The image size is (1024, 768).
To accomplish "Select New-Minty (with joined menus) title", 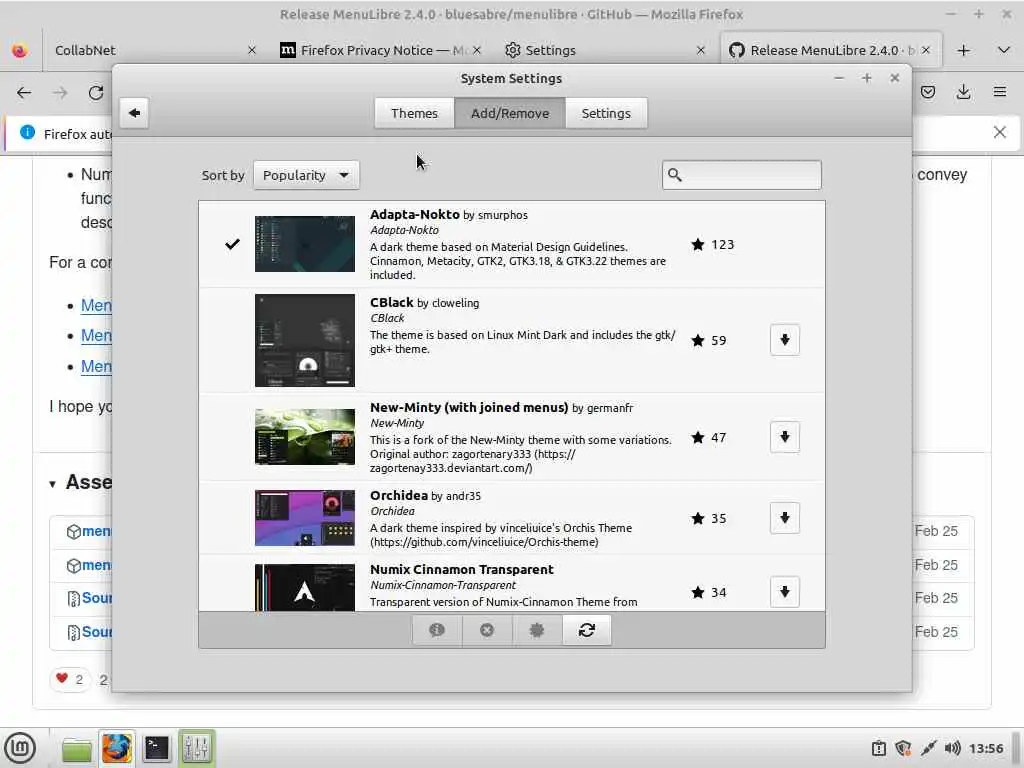I will 469,408.
